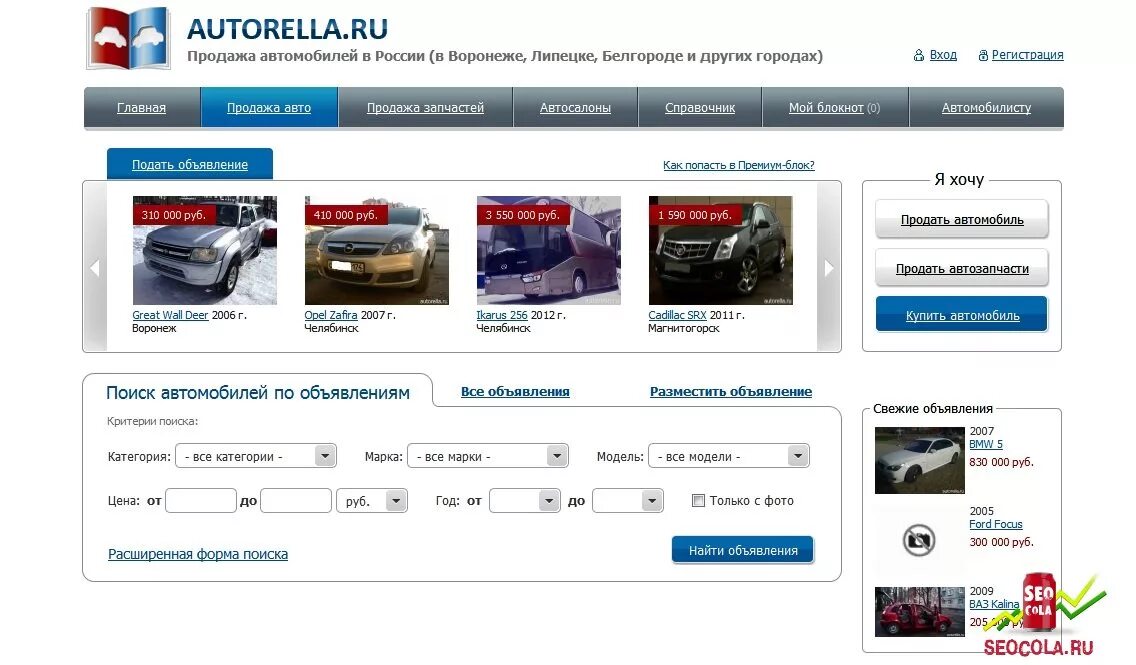Click the 310 000 руб. price badge
The width and height of the screenshot is (1136, 665).
point(174,215)
